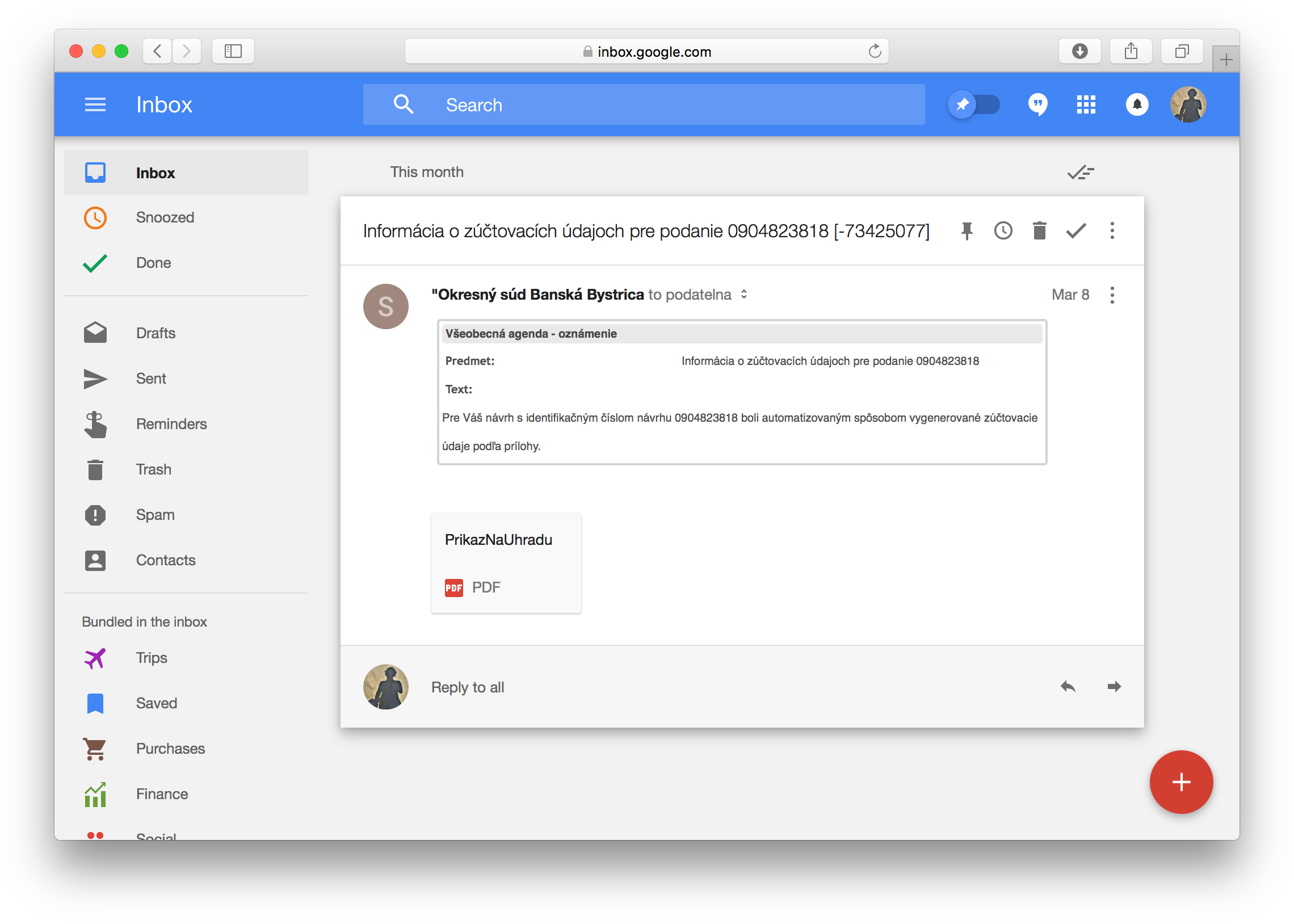Click the forward arrow icon
1294x924 pixels.
pos(1114,687)
